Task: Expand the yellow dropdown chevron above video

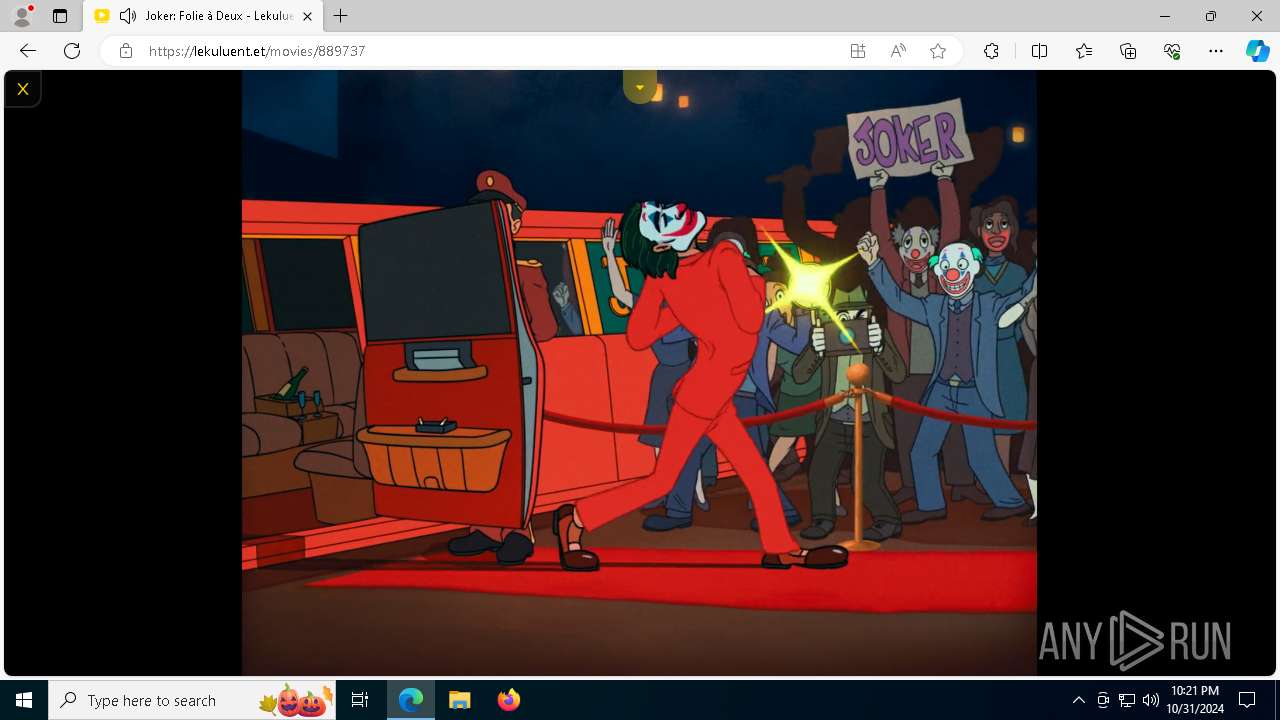Action: pos(640,87)
